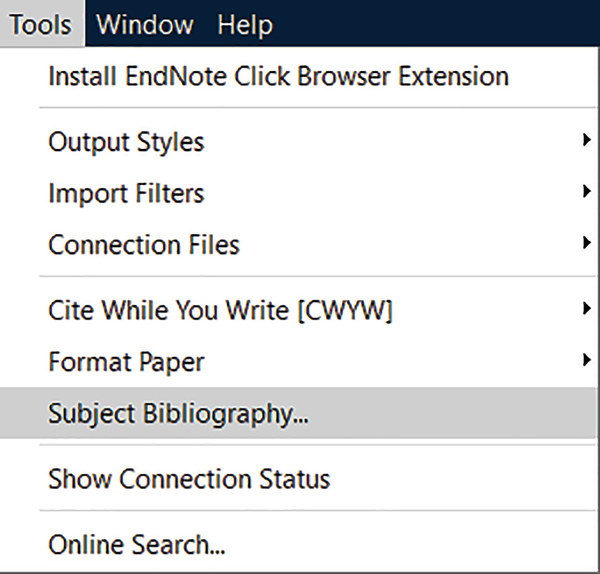Screen dimensions: 600x574
Task: Open the Tools menu
Action: coord(41,24)
